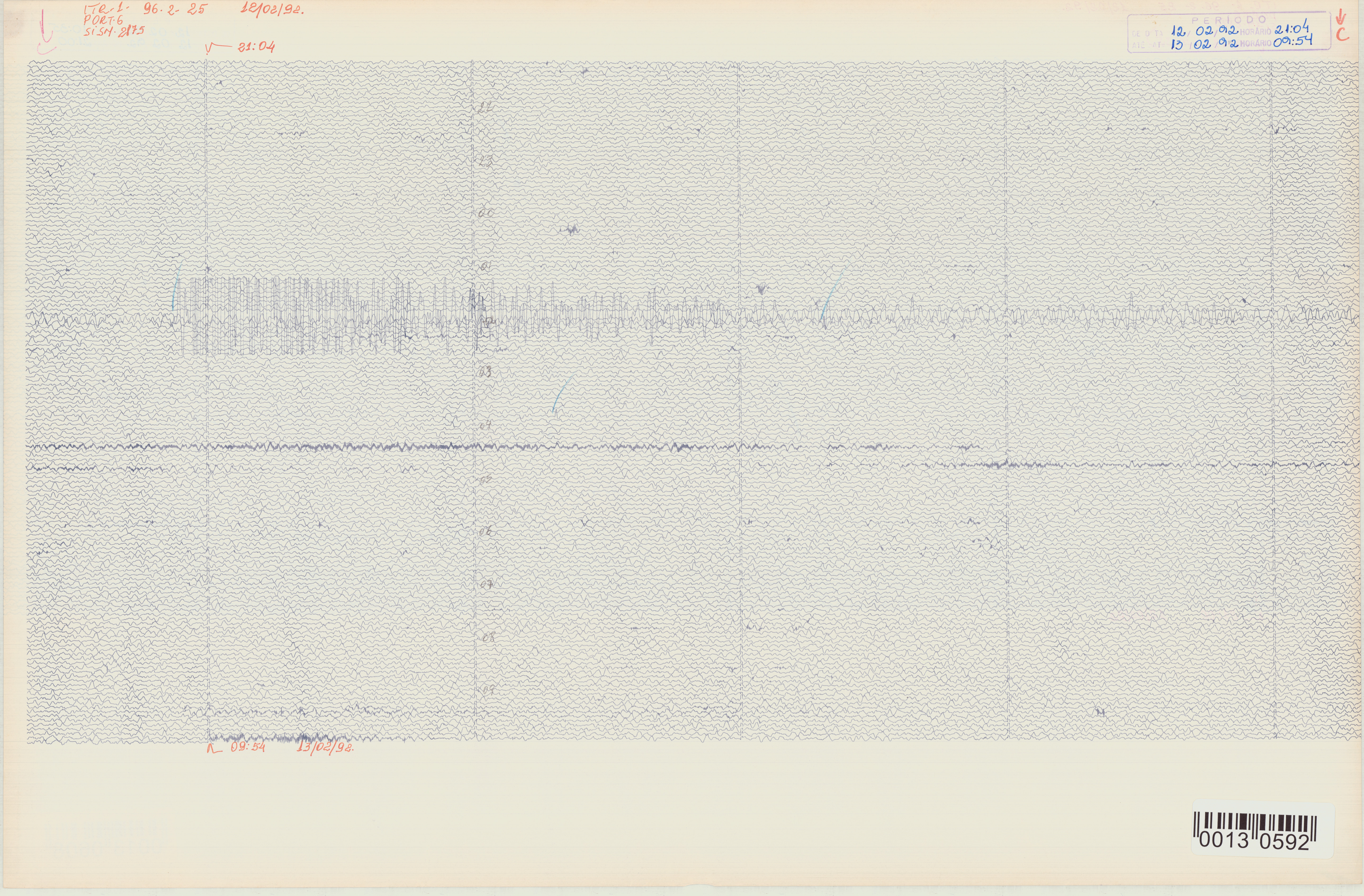Click the red '09:54' end time annotation
This screenshot has height=896, width=1364.
248,747
